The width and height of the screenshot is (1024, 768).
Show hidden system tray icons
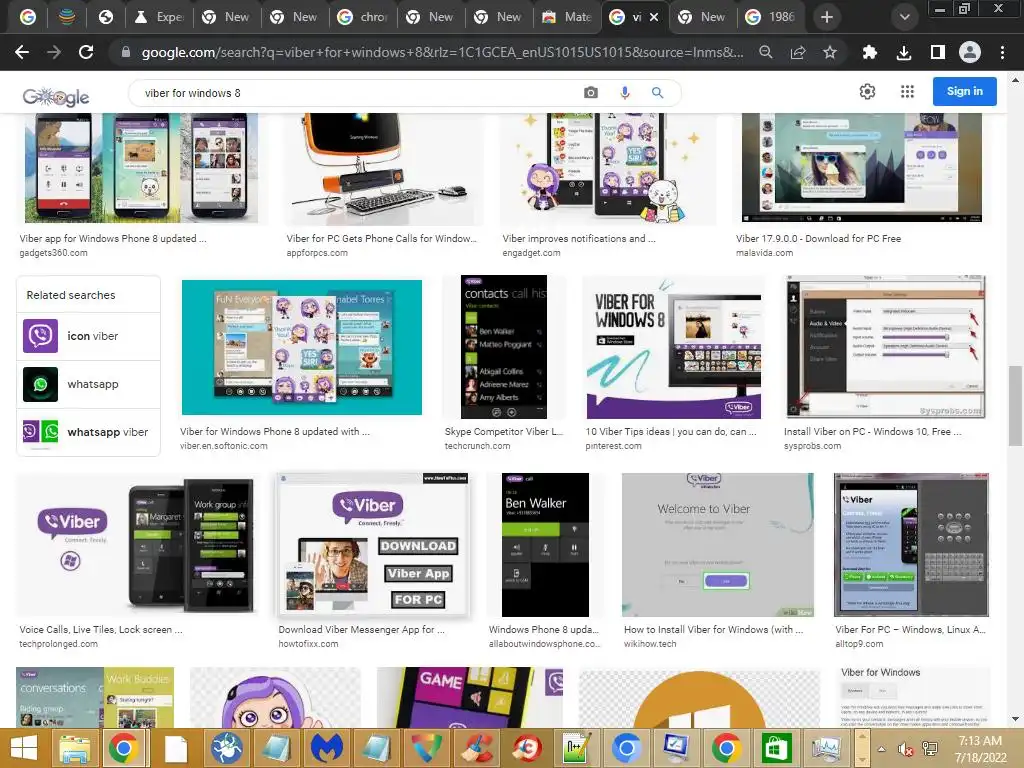(882, 749)
